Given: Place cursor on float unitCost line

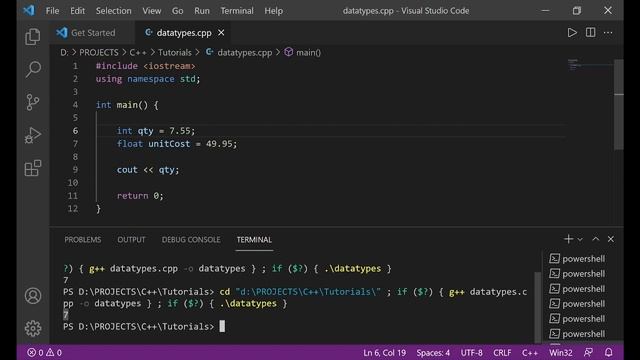Looking at the screenshot, I should [x=177, y=144].
